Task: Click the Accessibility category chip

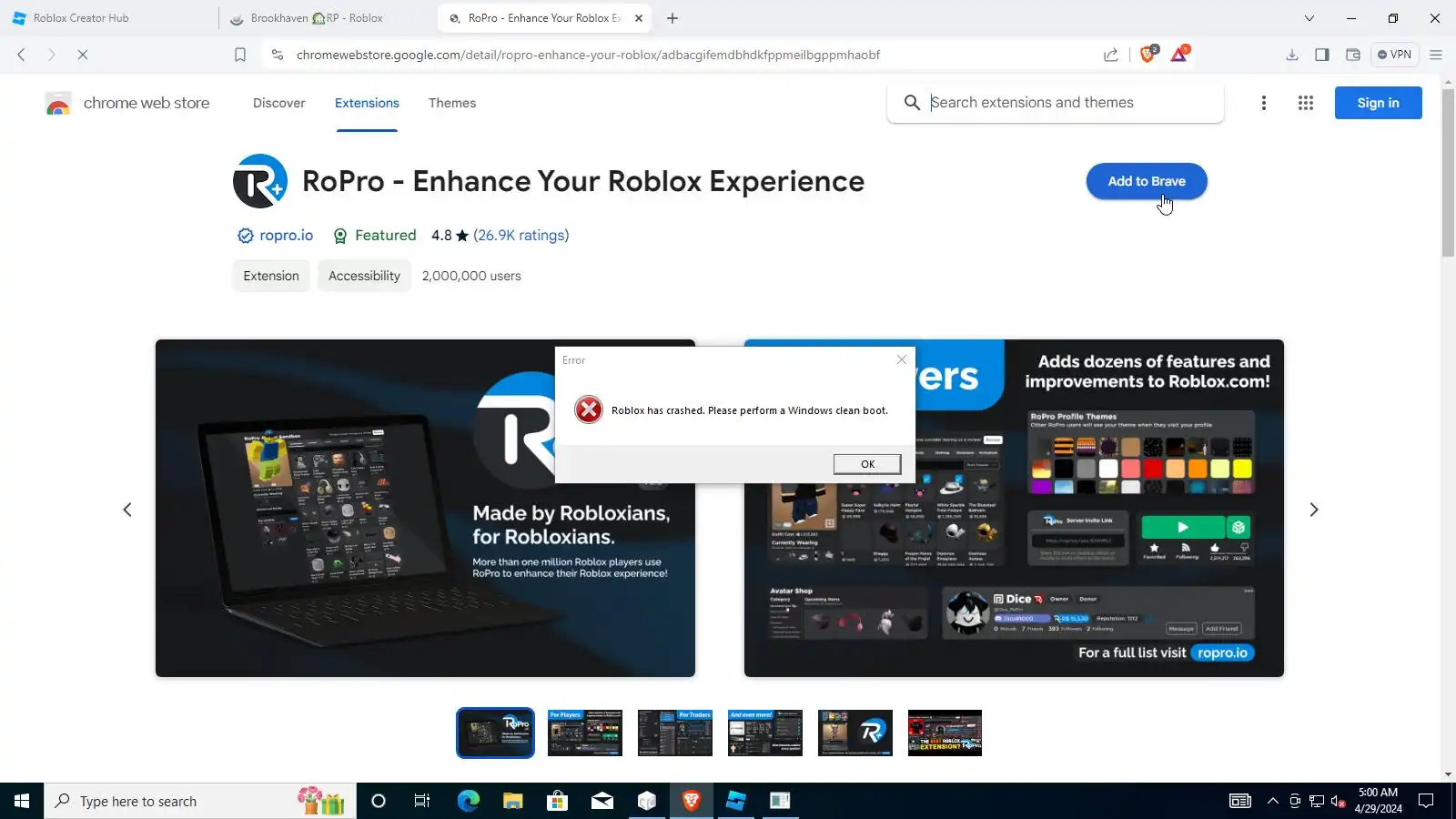Action: point(364,276)
